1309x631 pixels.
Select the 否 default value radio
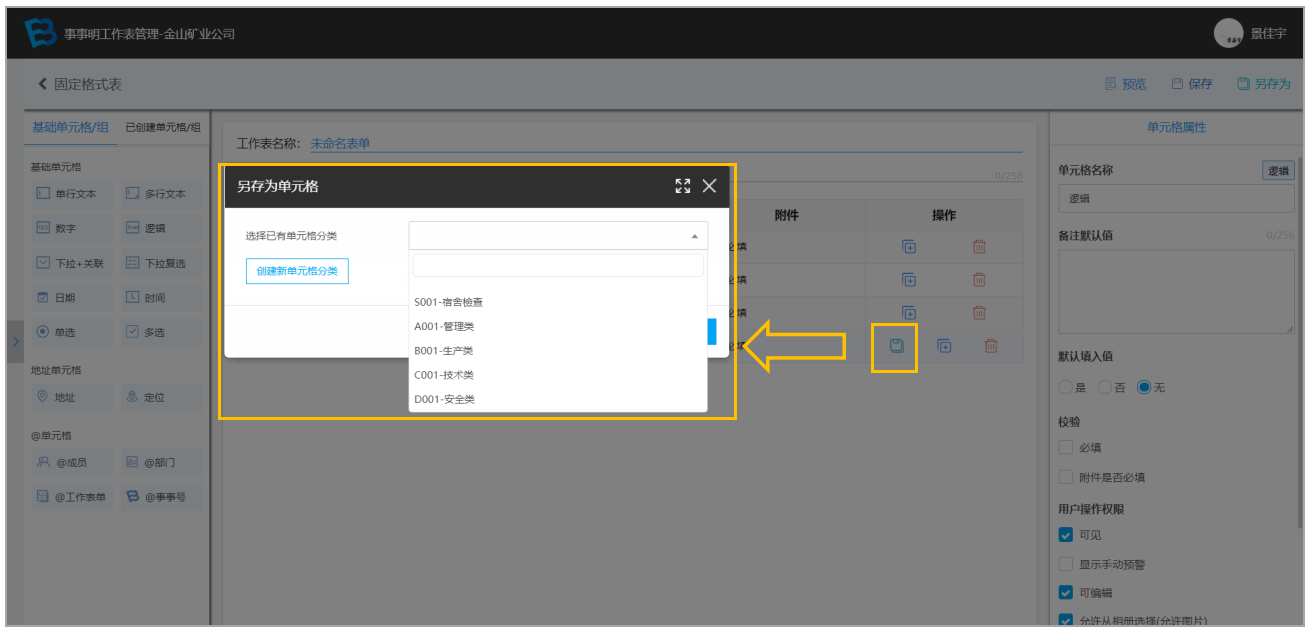coord(1105,387)
